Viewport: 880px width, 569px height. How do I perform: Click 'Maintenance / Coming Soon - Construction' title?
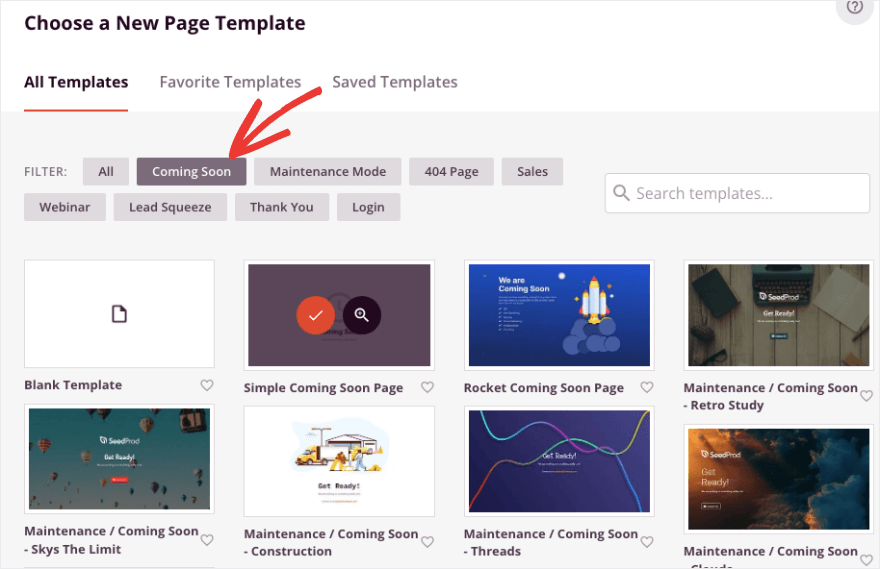coord(331,542)
